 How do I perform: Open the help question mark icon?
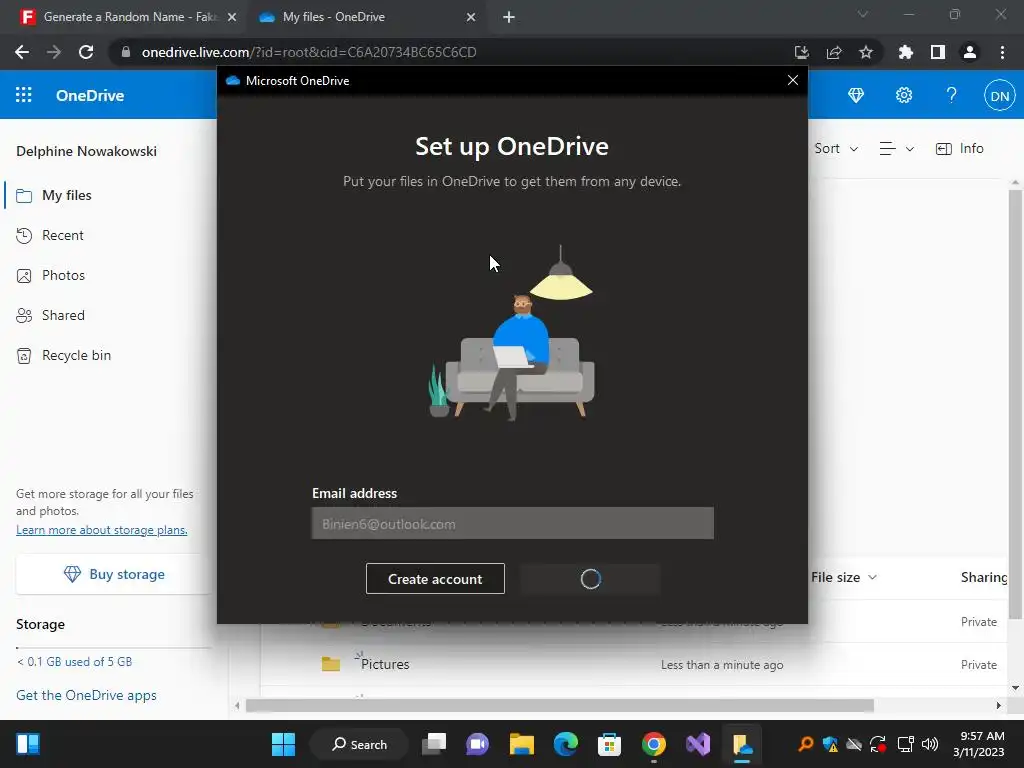click(x=952, y=95)
